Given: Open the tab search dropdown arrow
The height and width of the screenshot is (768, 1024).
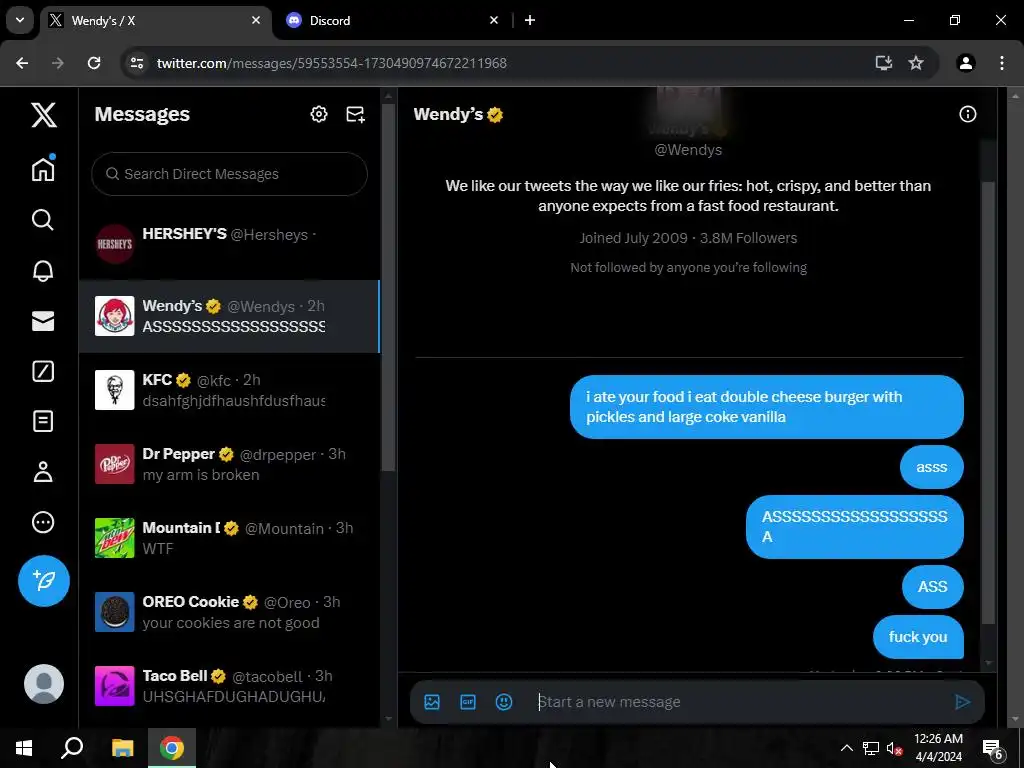Looking at the screenshot, I should click(20, 20).
